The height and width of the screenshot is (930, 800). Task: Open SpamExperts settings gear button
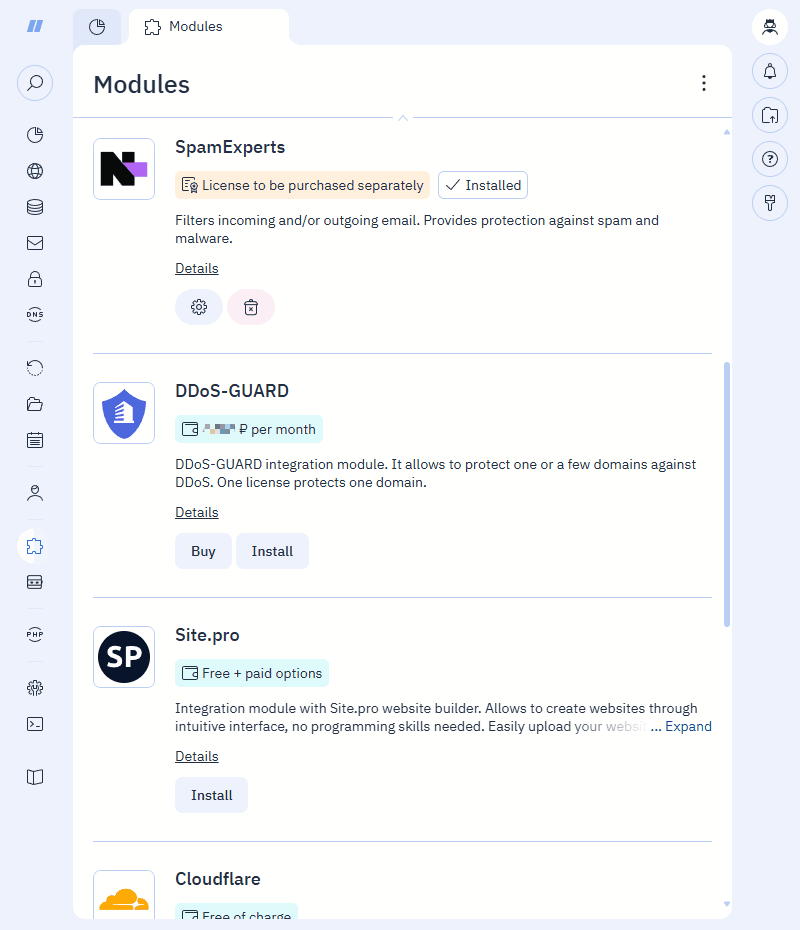click(x=199, y=307)
